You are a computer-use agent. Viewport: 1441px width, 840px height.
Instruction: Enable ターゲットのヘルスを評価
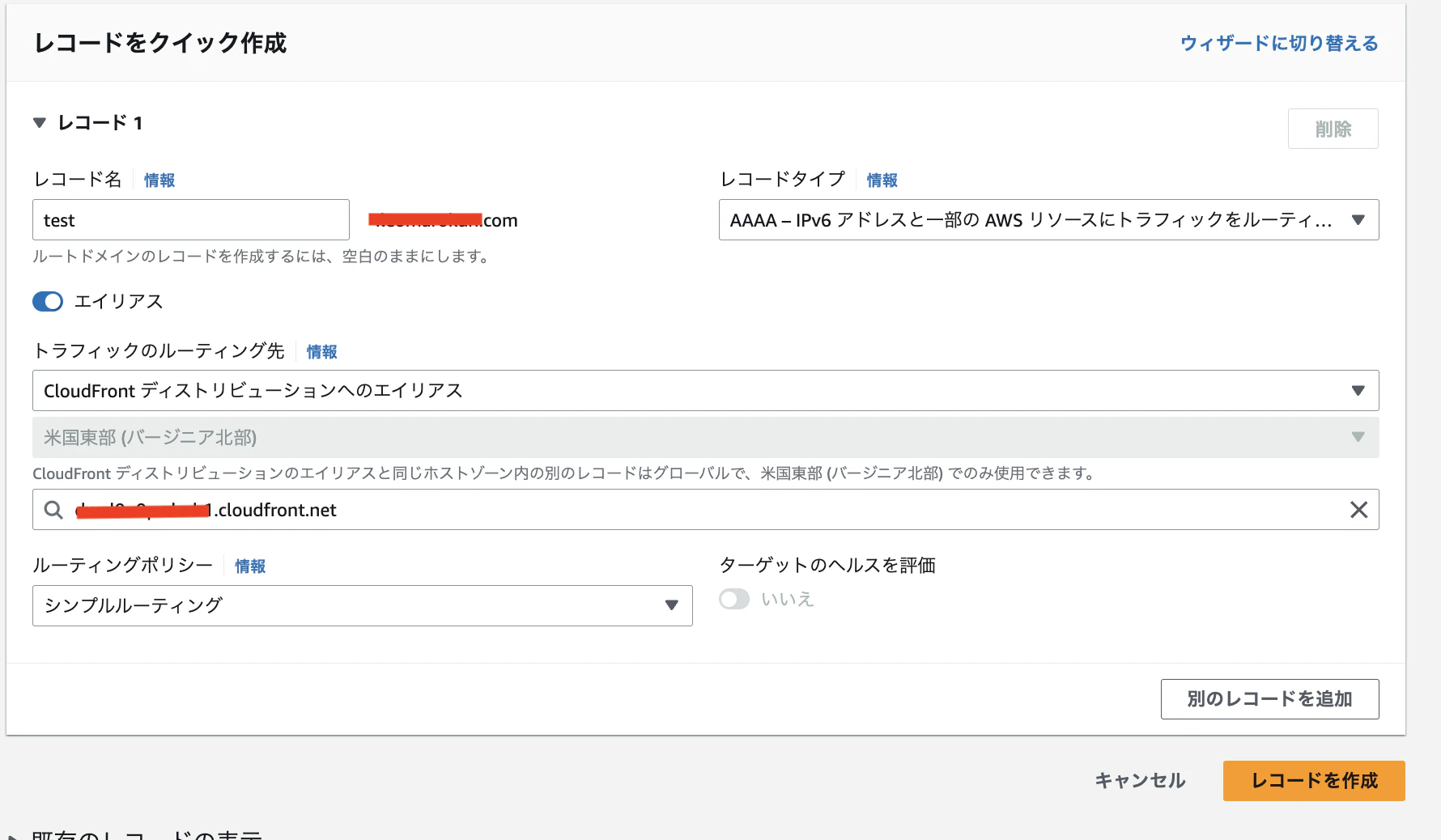pyautogui.click(x=734, y=599)
